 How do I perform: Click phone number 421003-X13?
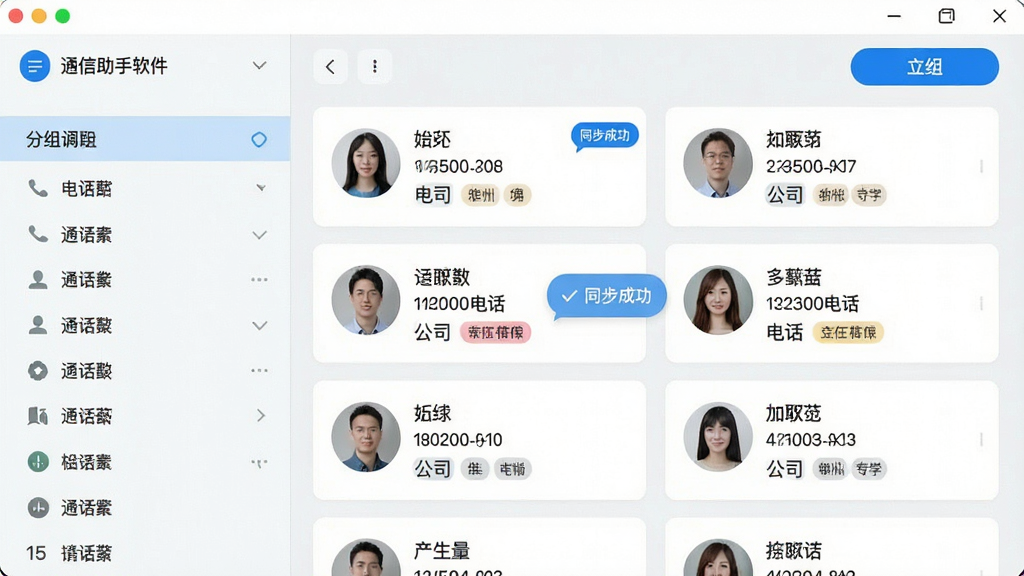810,440
